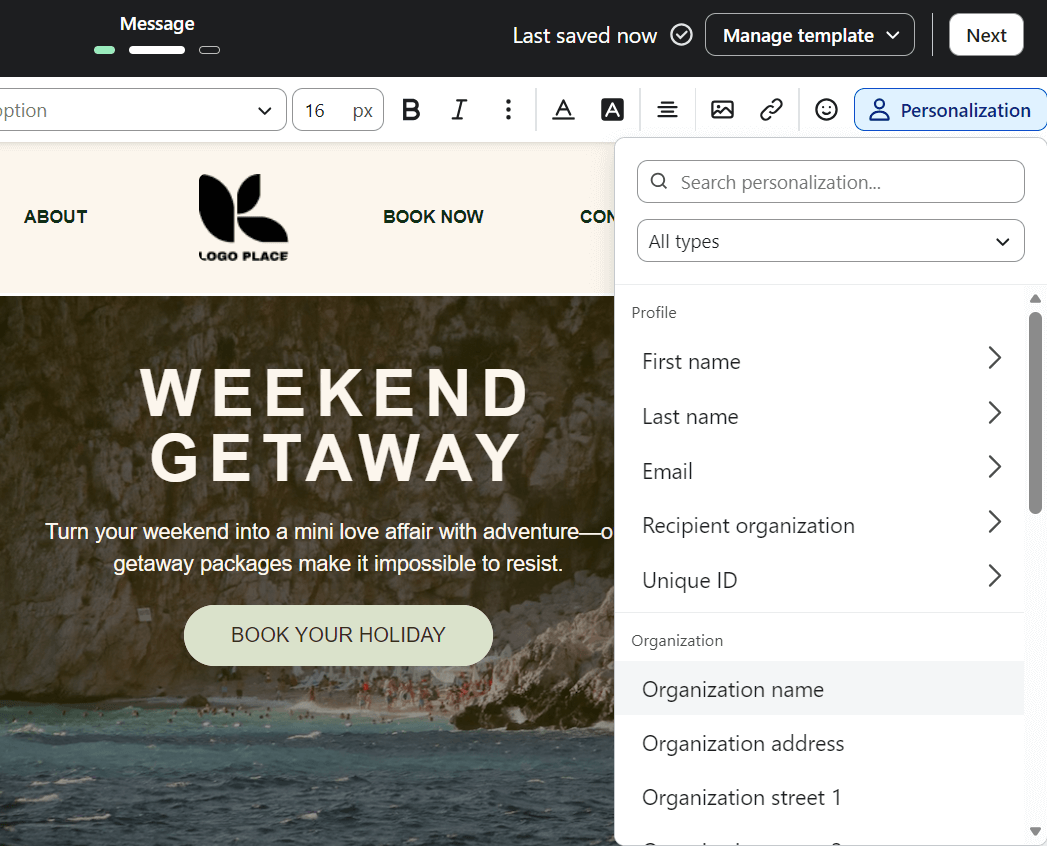Open the font color picker
Viewport: 1047px width, 846px height.
[563, 109]
